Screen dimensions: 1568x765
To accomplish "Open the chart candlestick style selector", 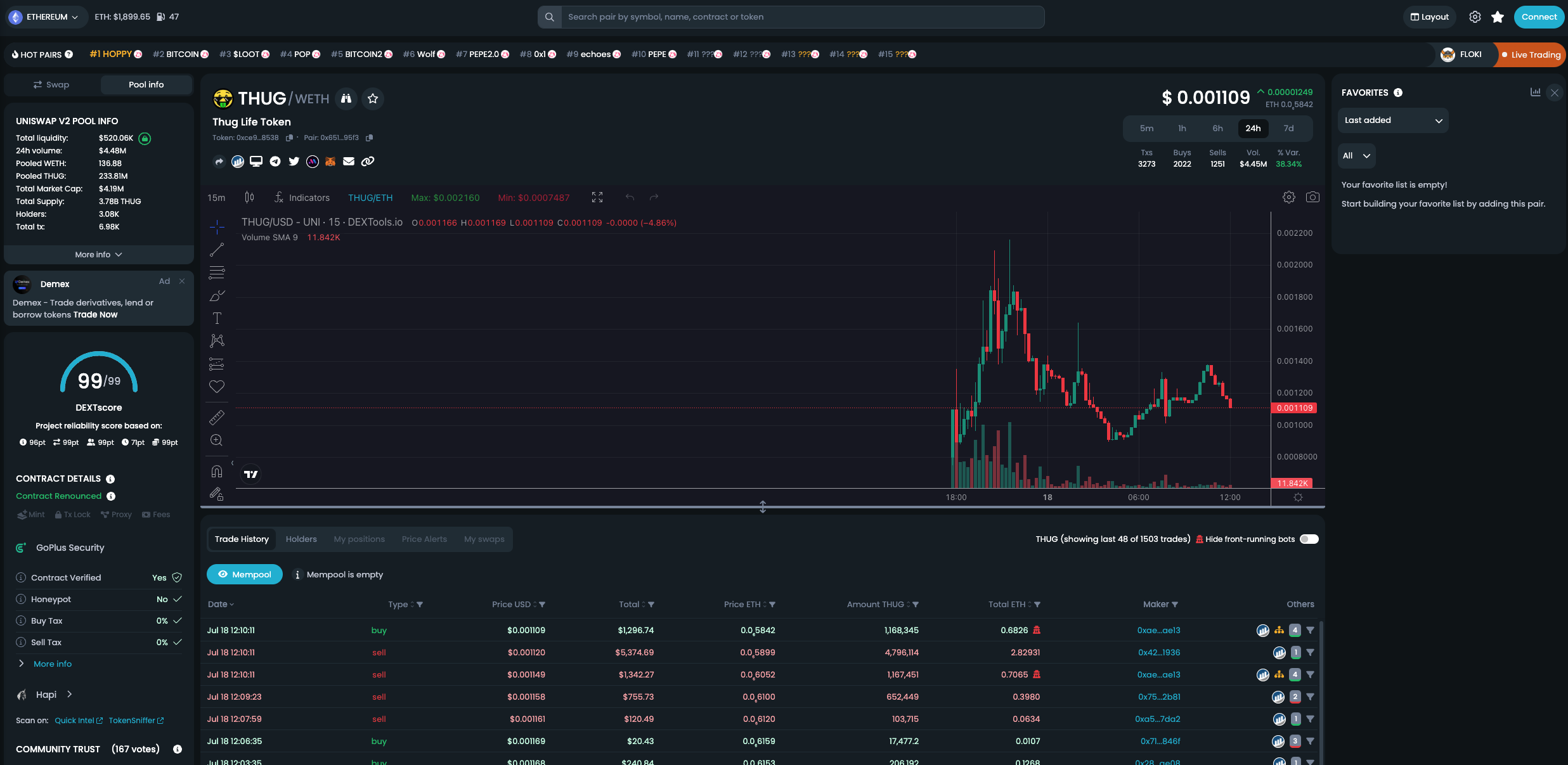I will pos(249,198).
